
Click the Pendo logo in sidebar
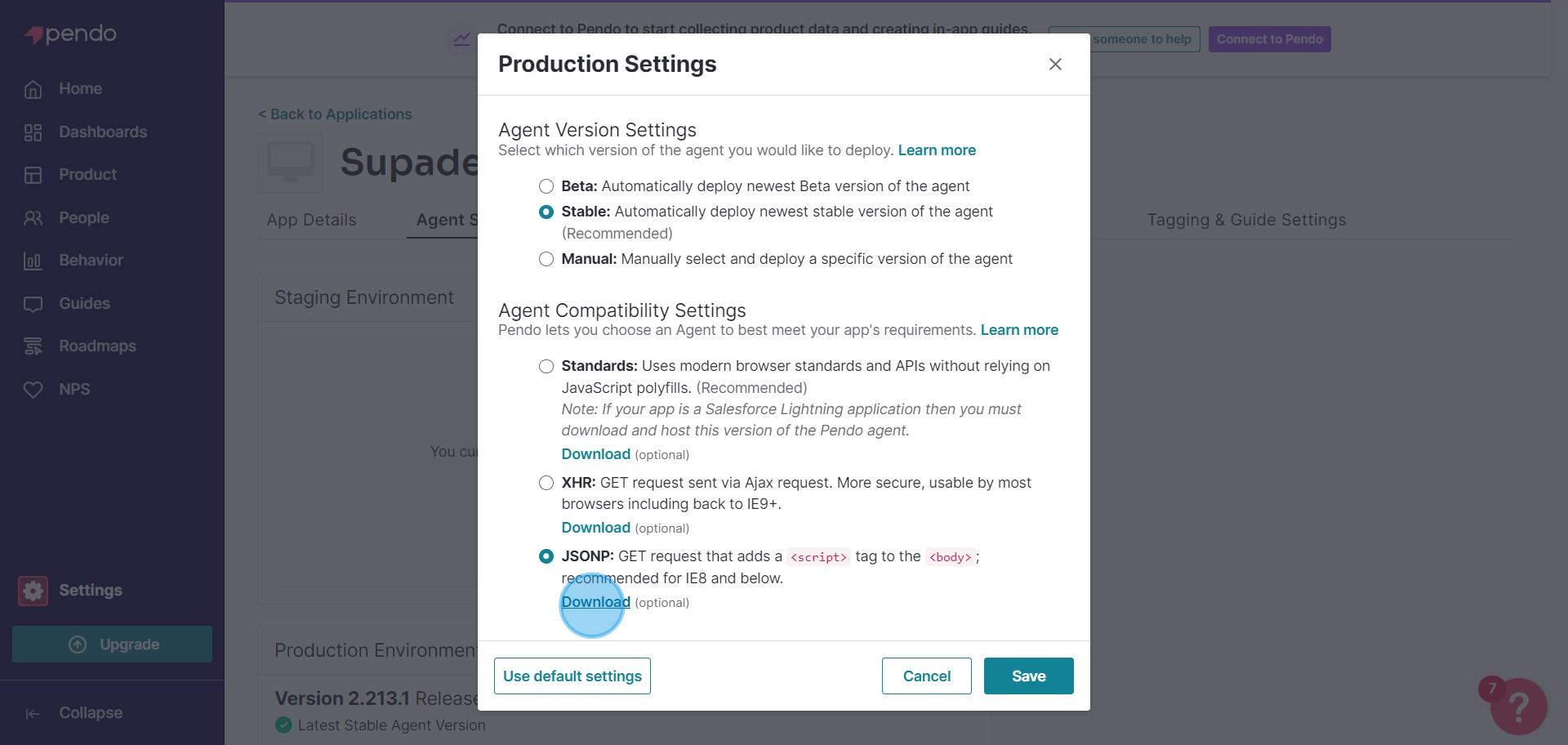click(x=70, y=34)
